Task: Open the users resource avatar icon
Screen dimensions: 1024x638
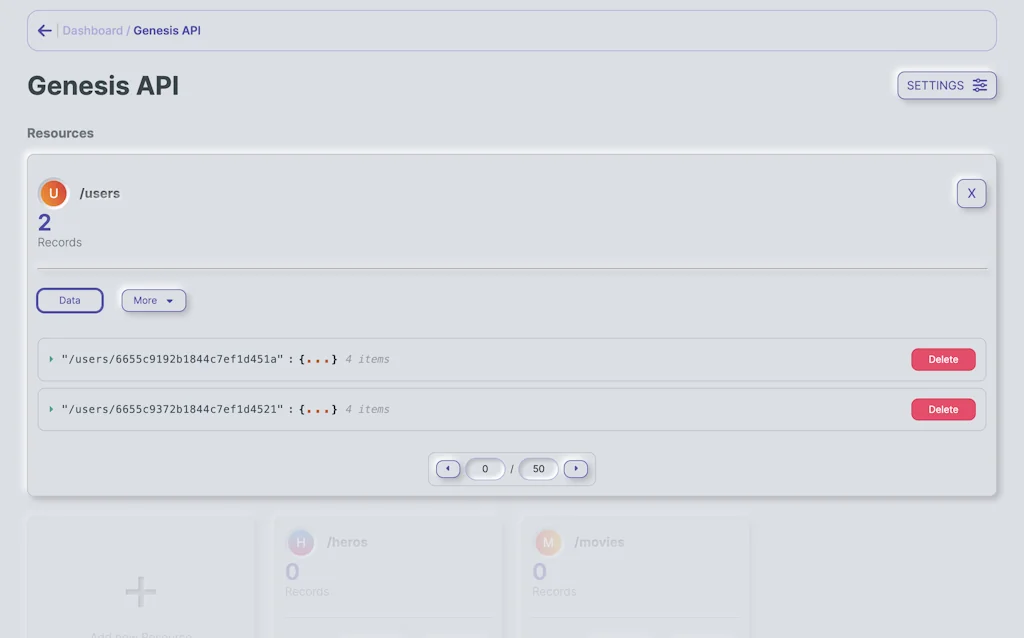Action: (x=53, y=193)
